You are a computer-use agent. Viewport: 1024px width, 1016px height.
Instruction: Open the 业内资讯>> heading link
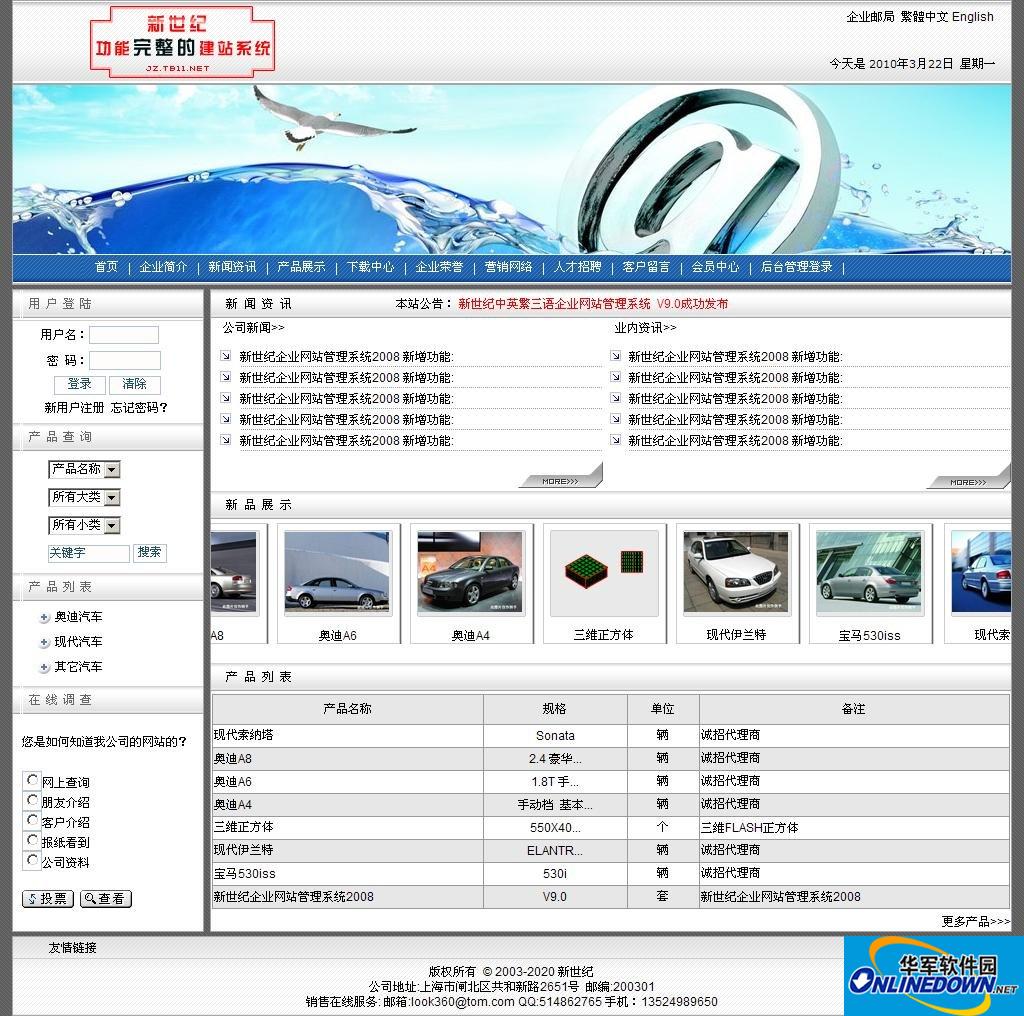pyautogui.click(x=645, y=328)
